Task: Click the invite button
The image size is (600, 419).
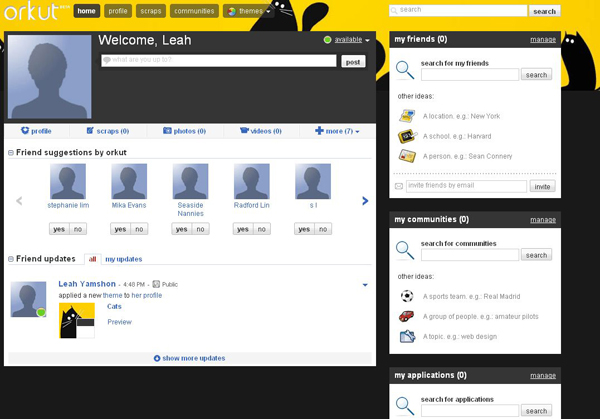Action: pyautogui.click(x=542, y=186)
